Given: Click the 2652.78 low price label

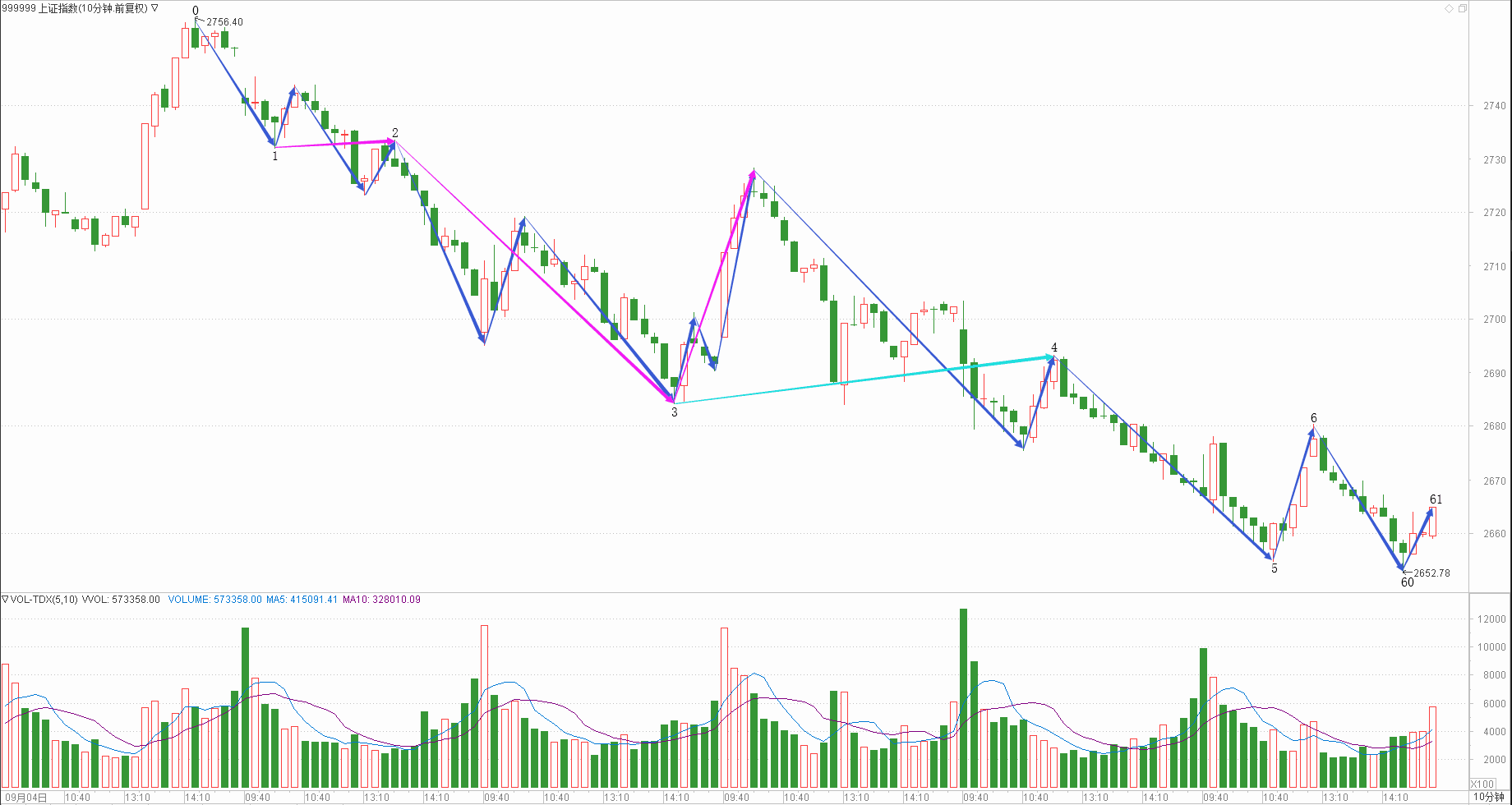Looking at the screenshot, I should (1431, 573).
